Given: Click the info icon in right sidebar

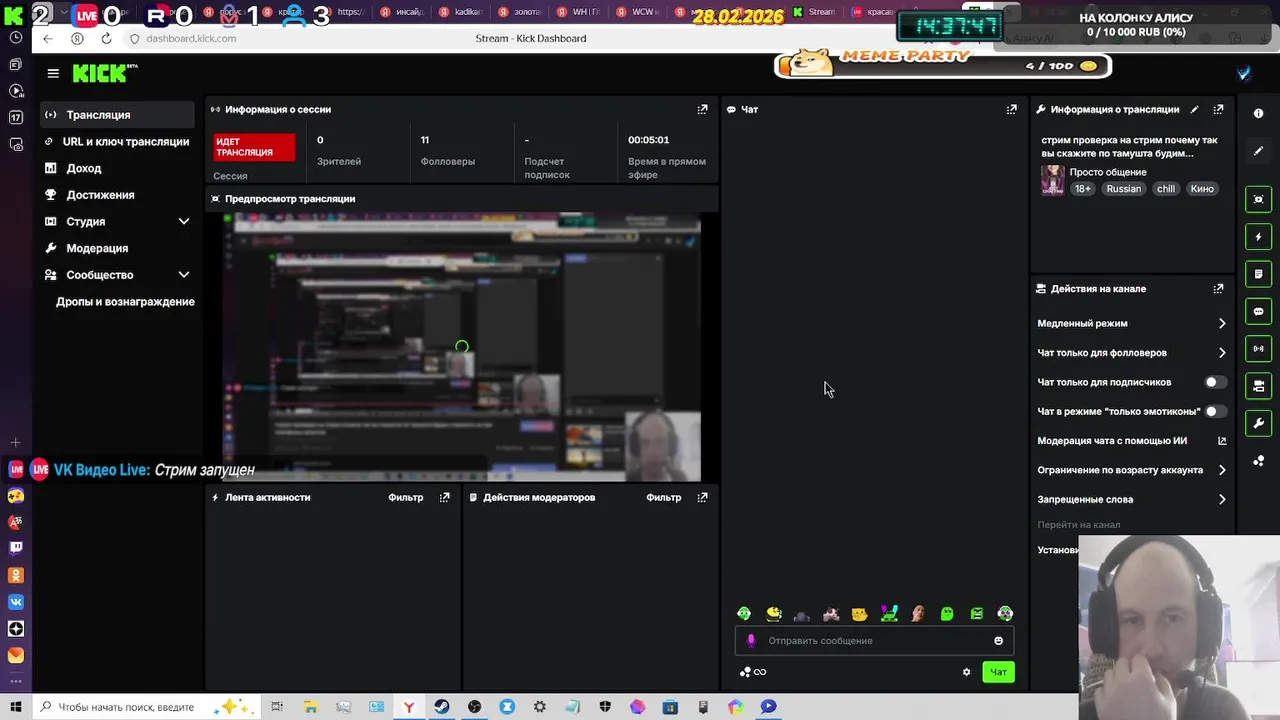Looking at the screenshot, I should coord(1258,114).
